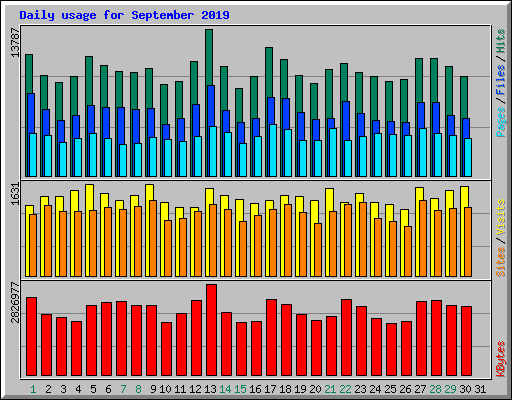Select the cyan pages bar for day 30
The height and width of the screenshot is (400, 512).
(468, 157)
